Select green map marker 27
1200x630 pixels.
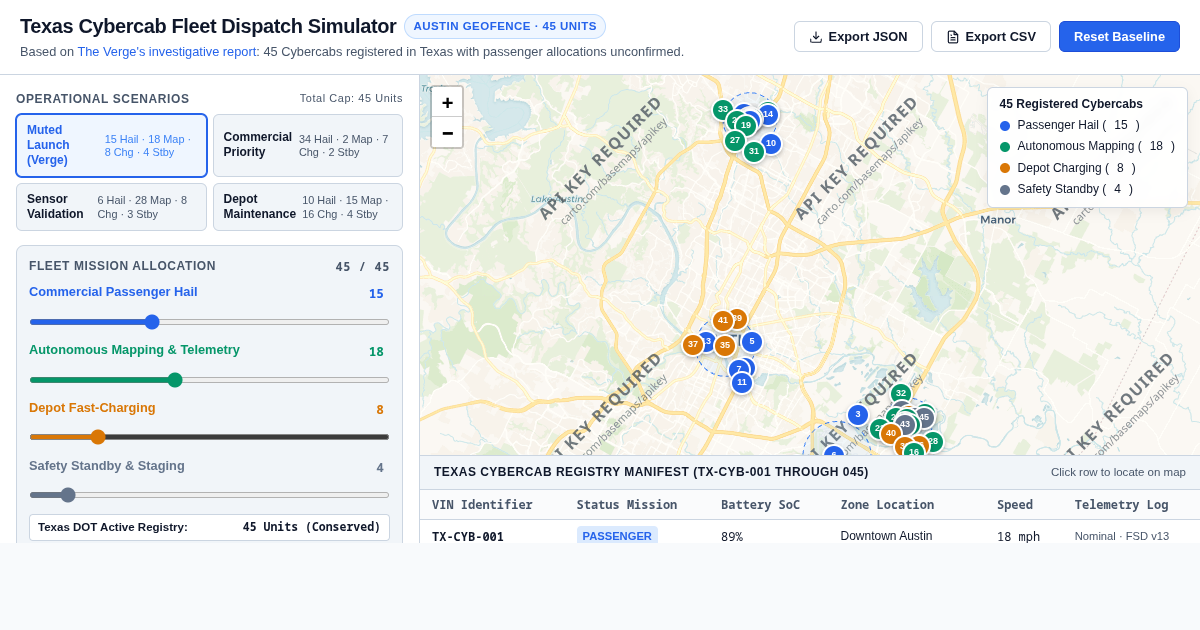tap(735, 141)
